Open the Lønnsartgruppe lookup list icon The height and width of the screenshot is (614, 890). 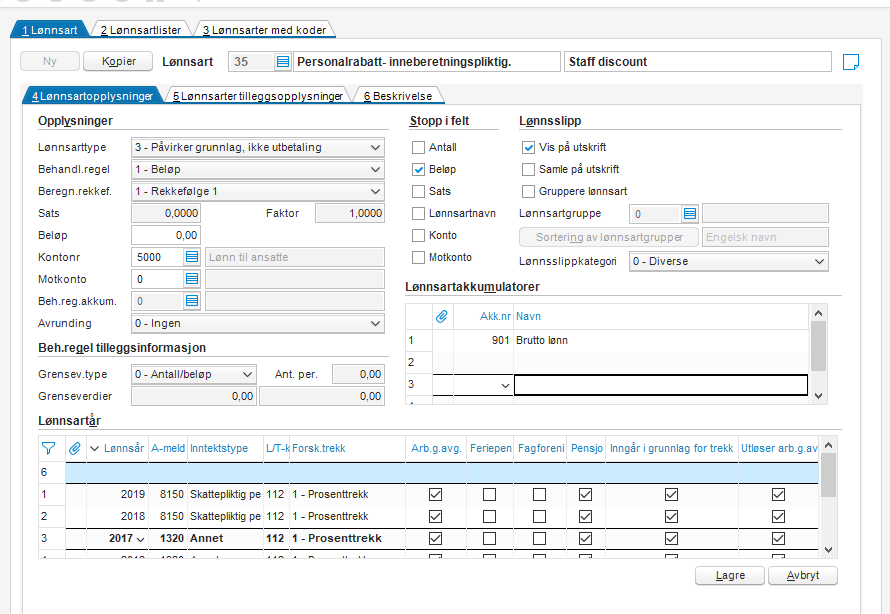(690, 214)
